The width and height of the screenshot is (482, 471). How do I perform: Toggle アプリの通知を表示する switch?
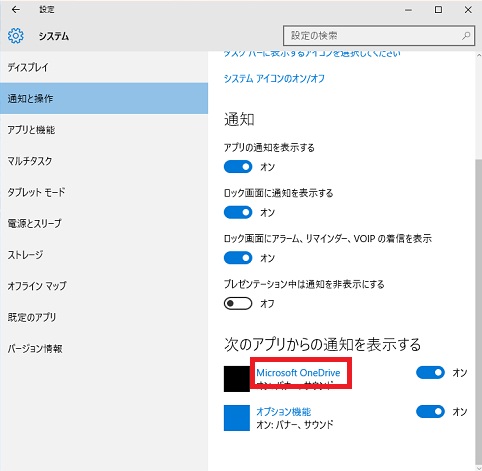point(238,167)
